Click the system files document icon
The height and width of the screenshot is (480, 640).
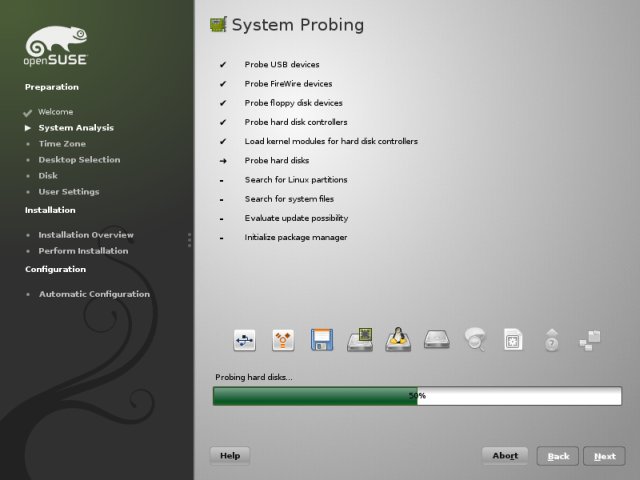513,339
